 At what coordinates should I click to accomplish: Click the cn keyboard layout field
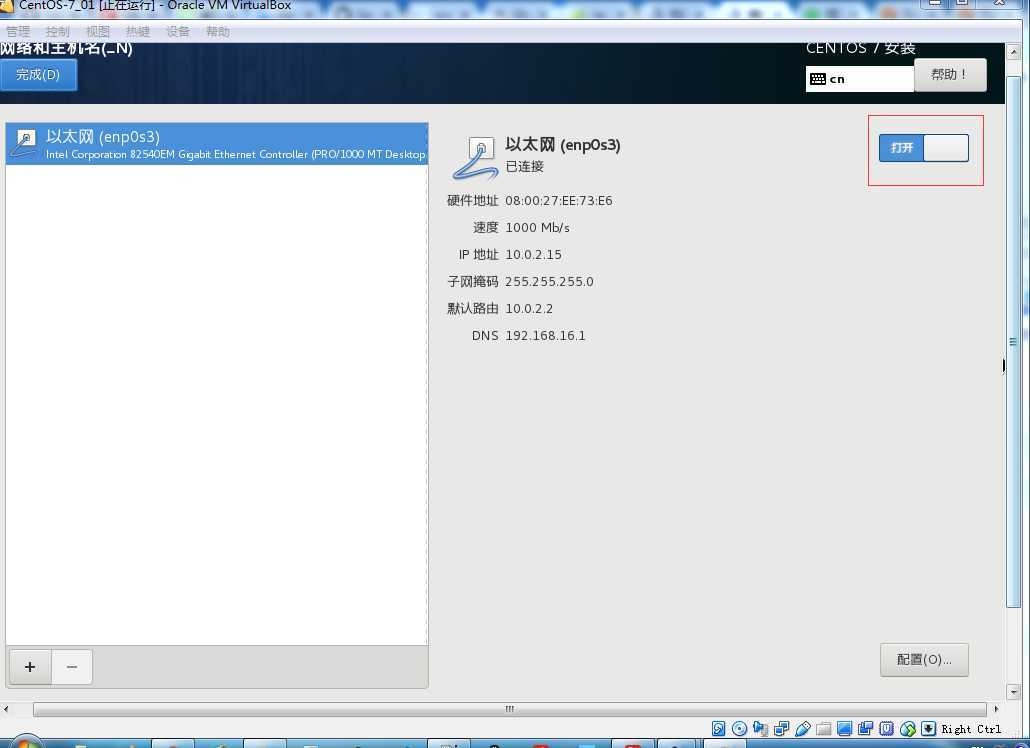(x=860, y=79)
